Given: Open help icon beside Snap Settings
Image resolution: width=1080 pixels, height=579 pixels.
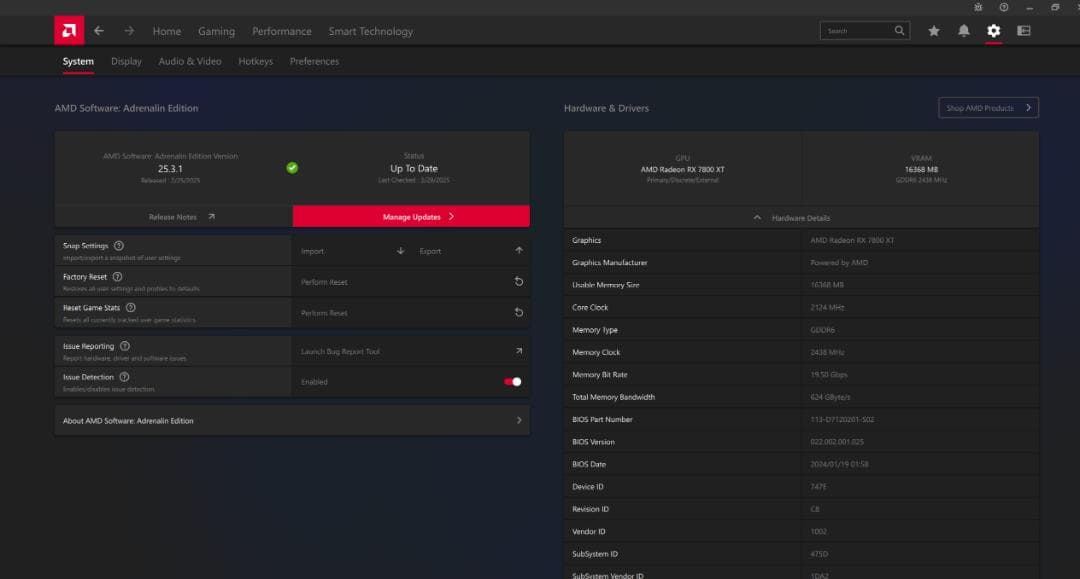Looking at the screenshot, I should pyautogui.click(x=119, y=245).
